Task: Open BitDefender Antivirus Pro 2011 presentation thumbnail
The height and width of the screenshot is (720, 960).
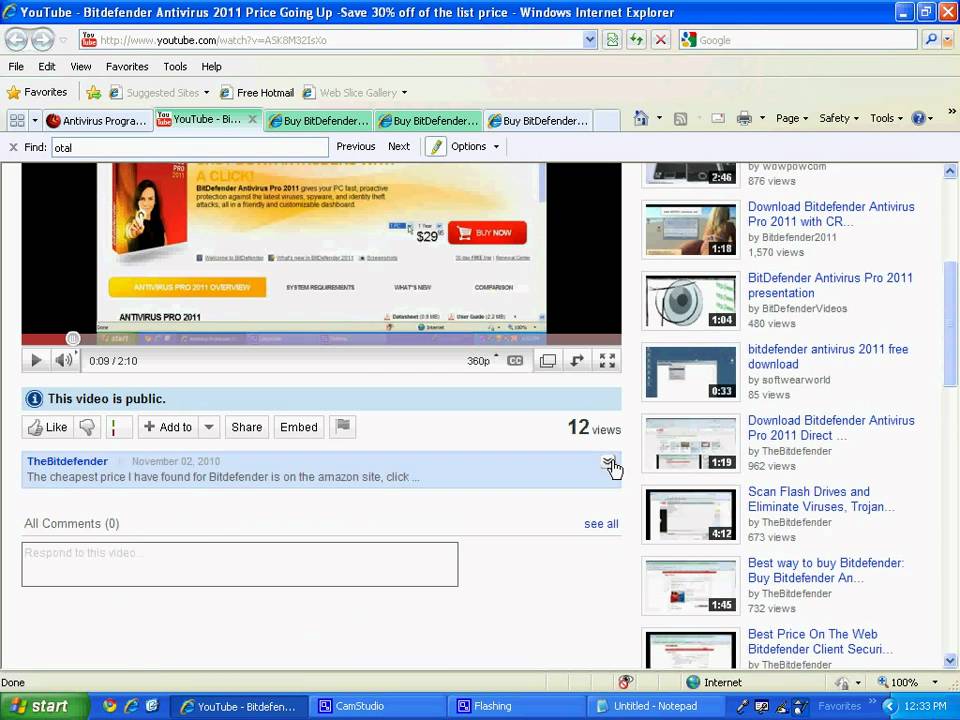Action: (691, 301)
